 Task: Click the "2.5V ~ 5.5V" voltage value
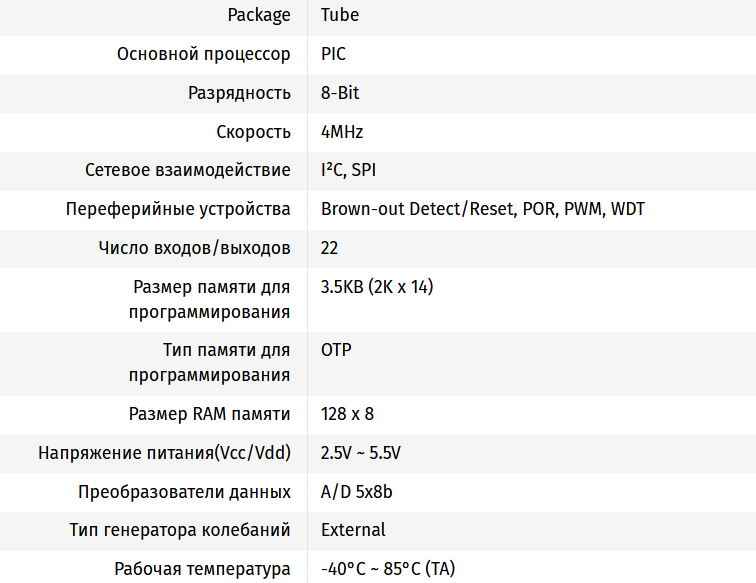click(361, 453)
